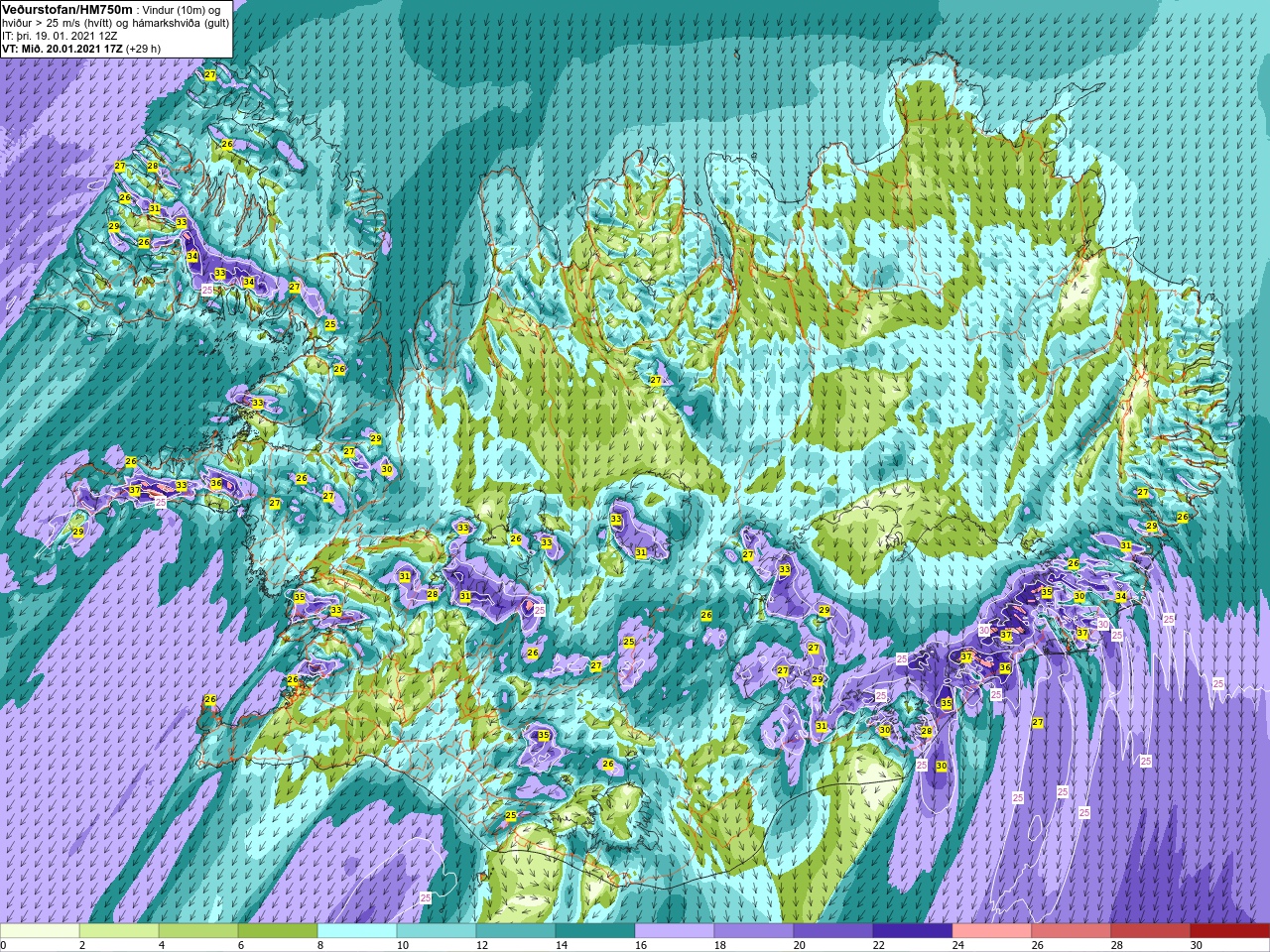Click the "22" tick label on legend scale
This screenshot has height=952, width=1270.
(879, 946)
